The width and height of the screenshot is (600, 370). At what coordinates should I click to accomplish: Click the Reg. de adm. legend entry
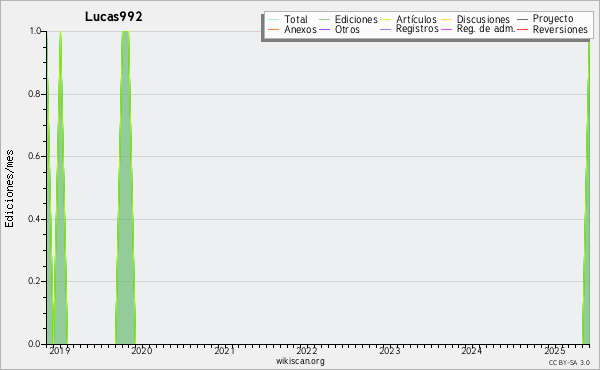pos(478,29)
